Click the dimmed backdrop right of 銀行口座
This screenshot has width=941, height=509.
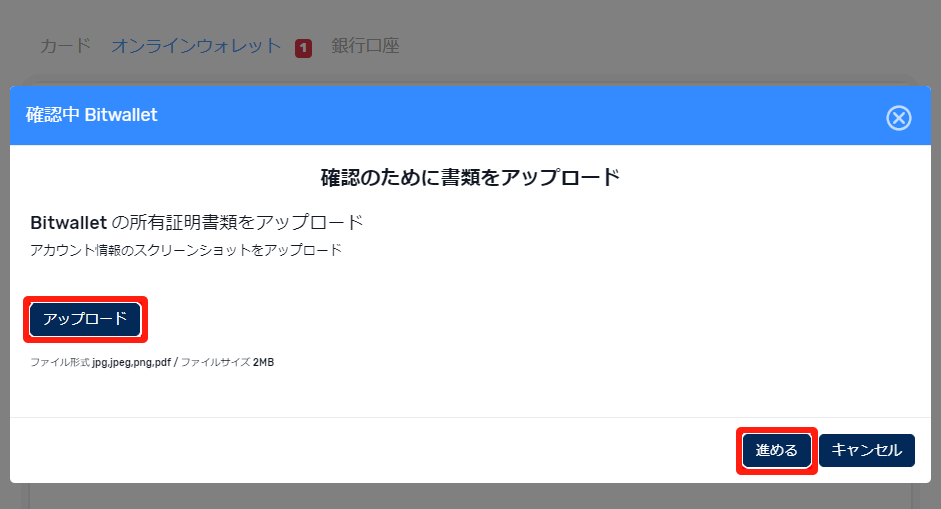coord(650,46)
